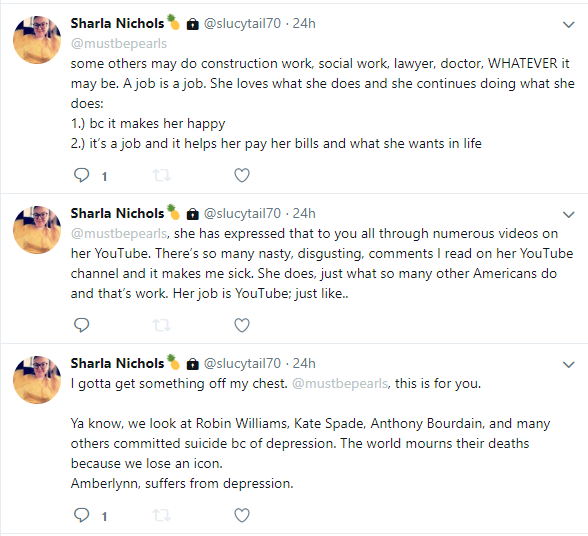The width and height of the screenshot is (588, 536).
Task: Follow the @mustbepearls link in the third tweet
Action: click(340, 384)
